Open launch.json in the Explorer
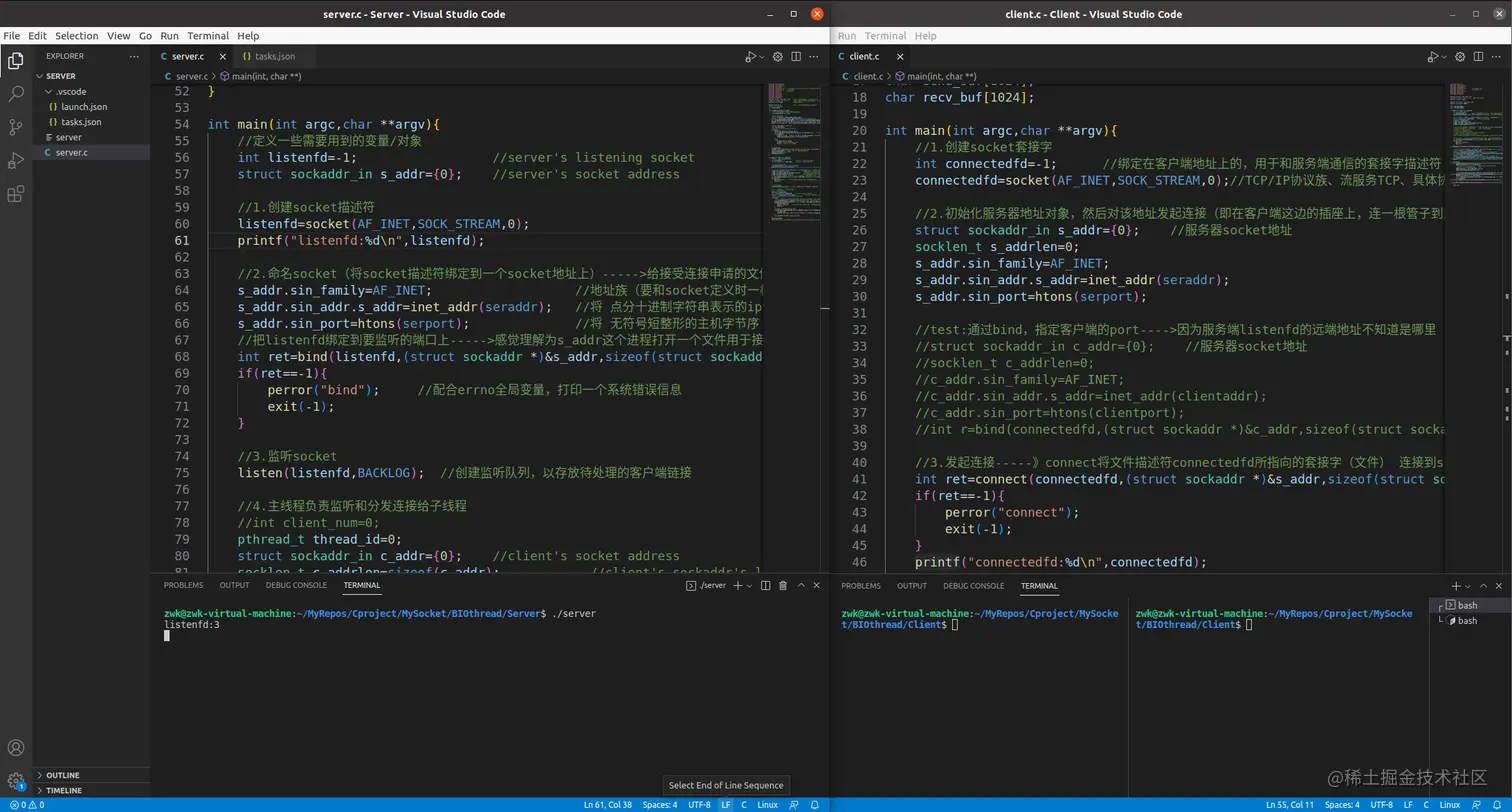 pyautogui.click(x=84, y=106)
